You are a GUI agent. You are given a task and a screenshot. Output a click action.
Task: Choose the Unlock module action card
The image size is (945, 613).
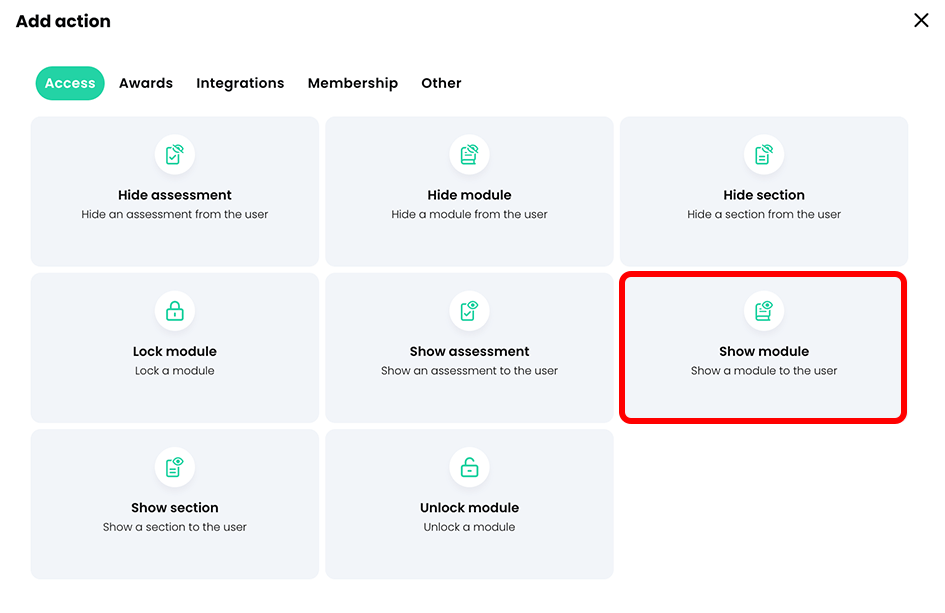tap(469, 503)
